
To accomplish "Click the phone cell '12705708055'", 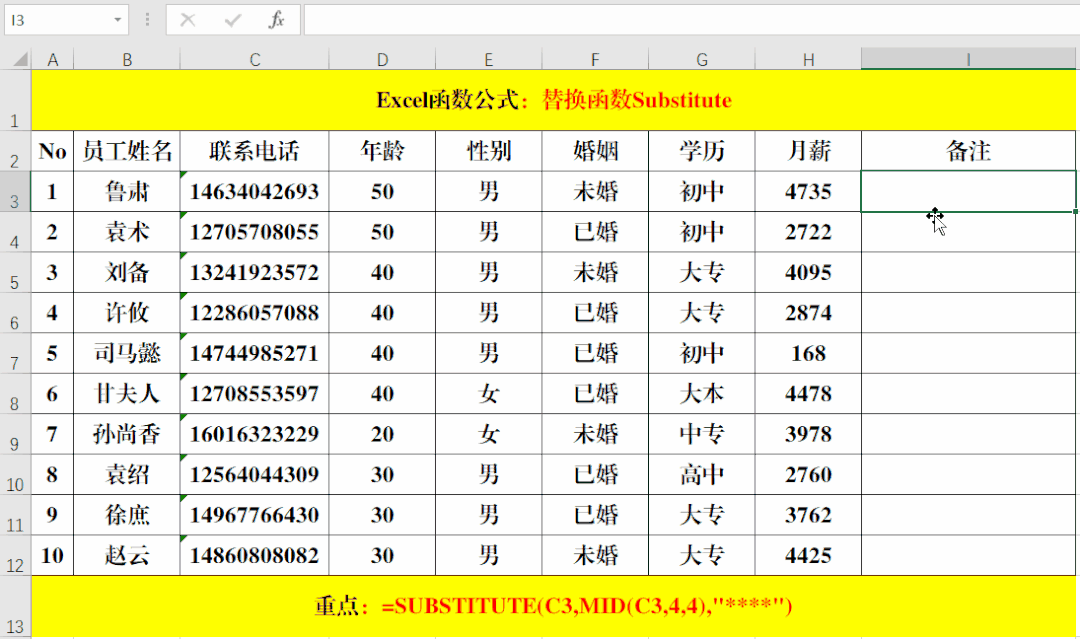I will tap(254, 232).
